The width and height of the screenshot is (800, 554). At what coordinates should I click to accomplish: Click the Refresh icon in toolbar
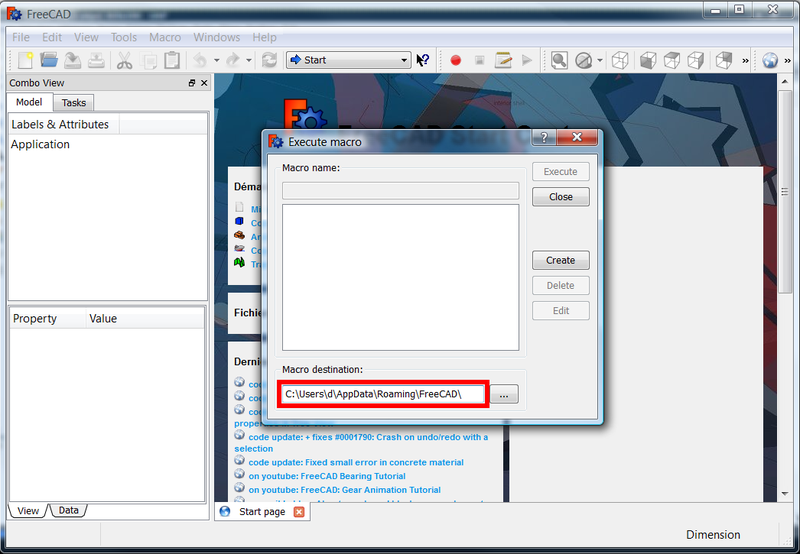269,60
